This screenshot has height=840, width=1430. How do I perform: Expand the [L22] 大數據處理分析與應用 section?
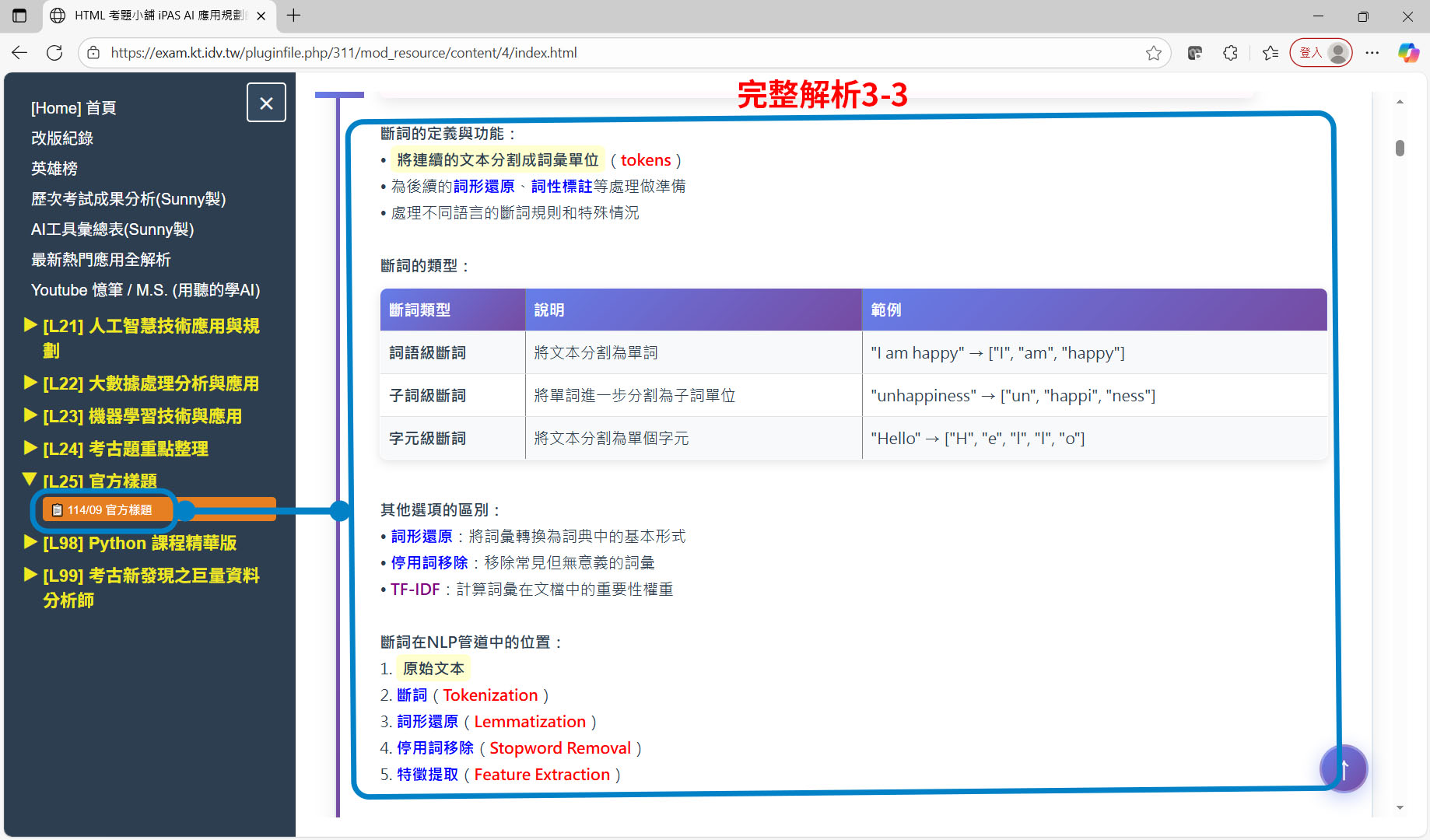[151, 383]
